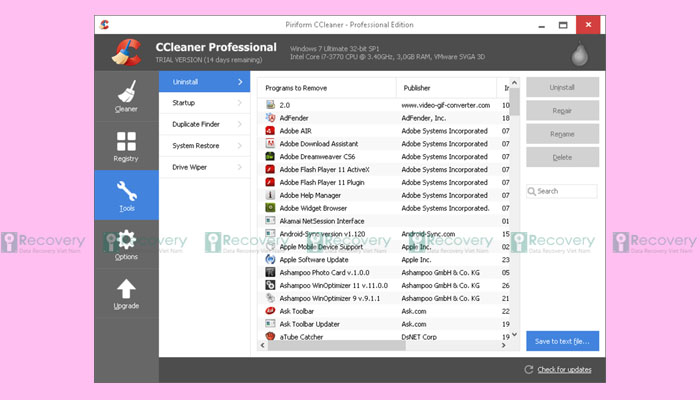The image size is (700, 400).
Task: Sort by Programs to Remove column header
Action: 327,88
